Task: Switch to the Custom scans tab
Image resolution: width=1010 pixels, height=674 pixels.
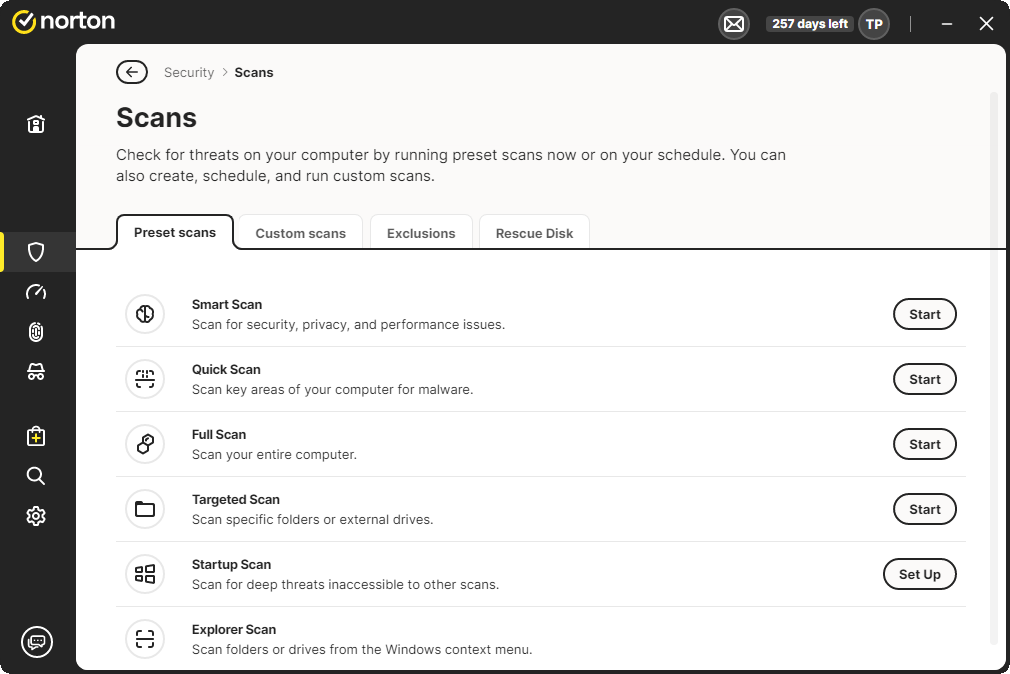Action: pyautogui.click(x=300, y=233)
